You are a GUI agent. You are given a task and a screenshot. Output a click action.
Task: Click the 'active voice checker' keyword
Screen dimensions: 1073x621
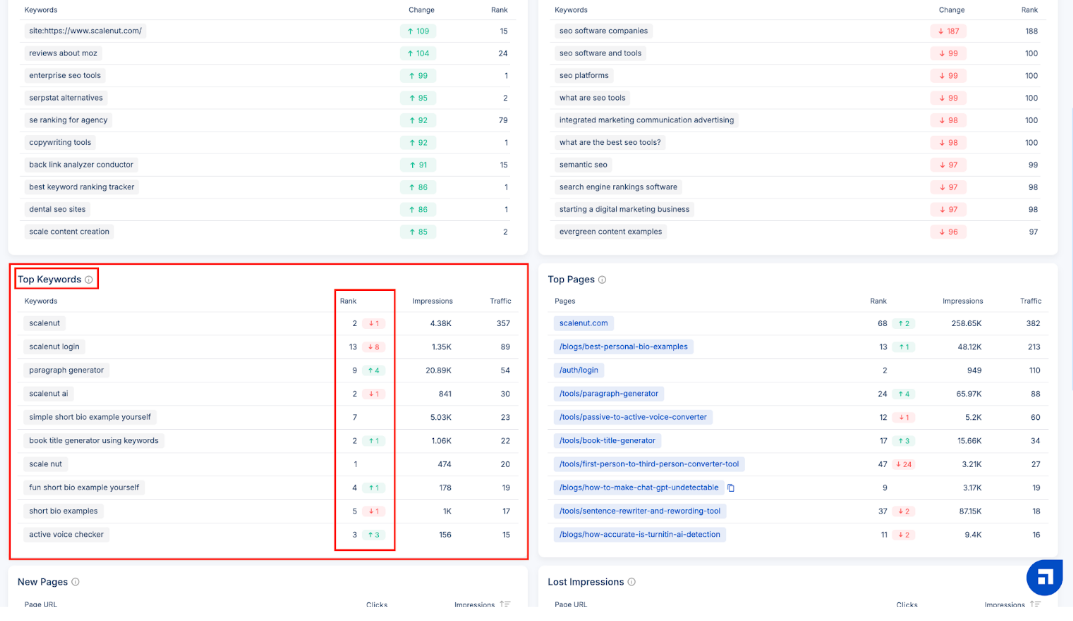pos(66,535)
